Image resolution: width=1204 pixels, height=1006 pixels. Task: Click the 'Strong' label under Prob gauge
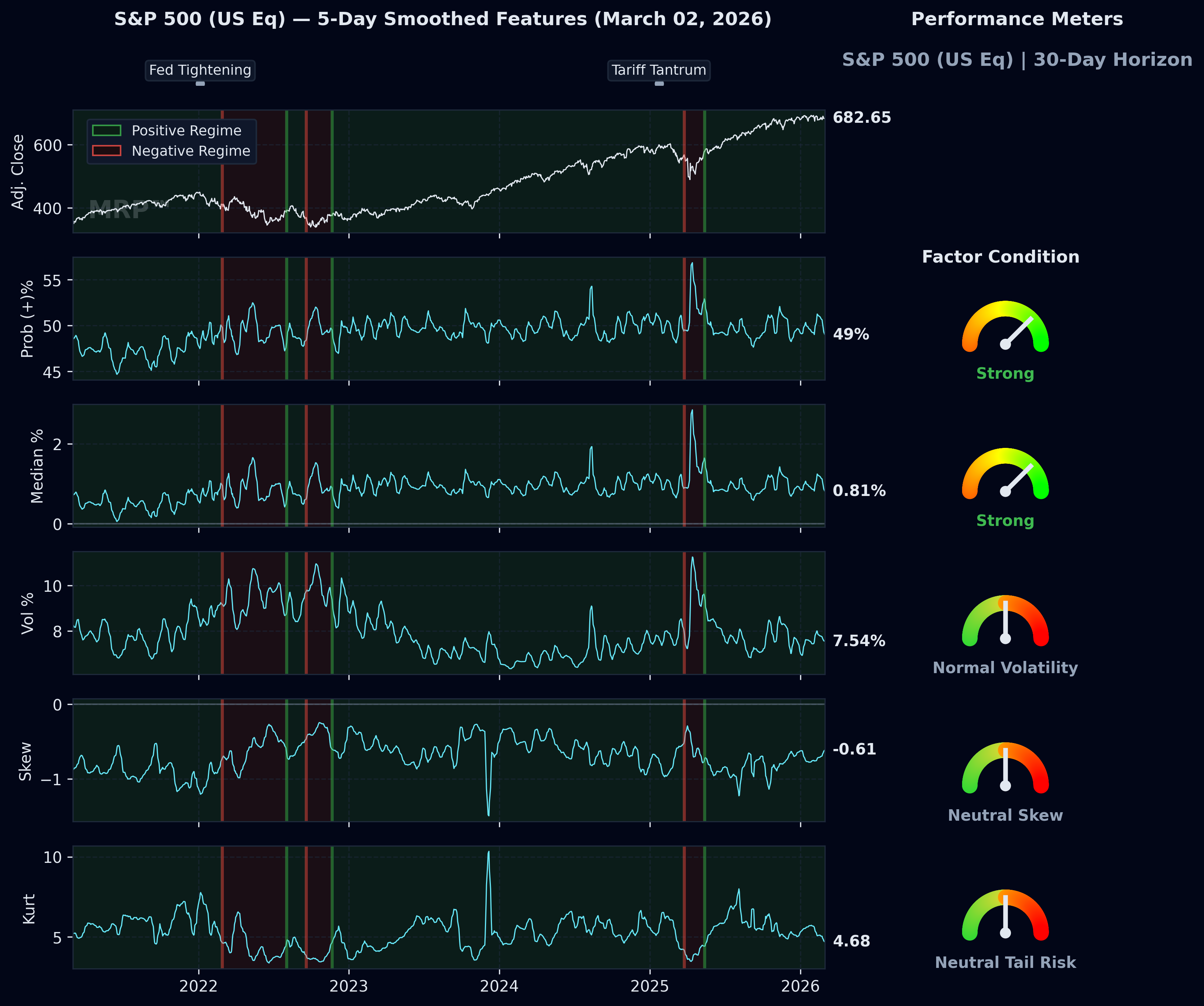1005,374
